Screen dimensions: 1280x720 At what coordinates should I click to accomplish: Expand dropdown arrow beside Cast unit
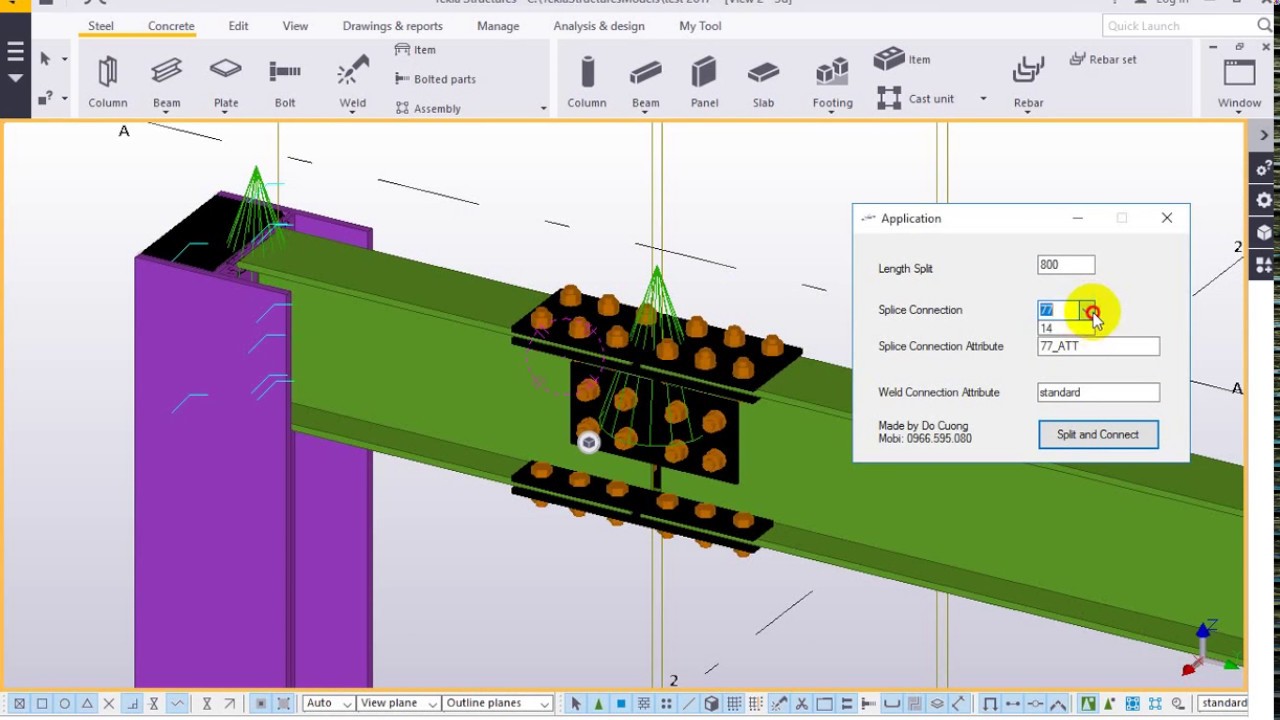point(983,98)
